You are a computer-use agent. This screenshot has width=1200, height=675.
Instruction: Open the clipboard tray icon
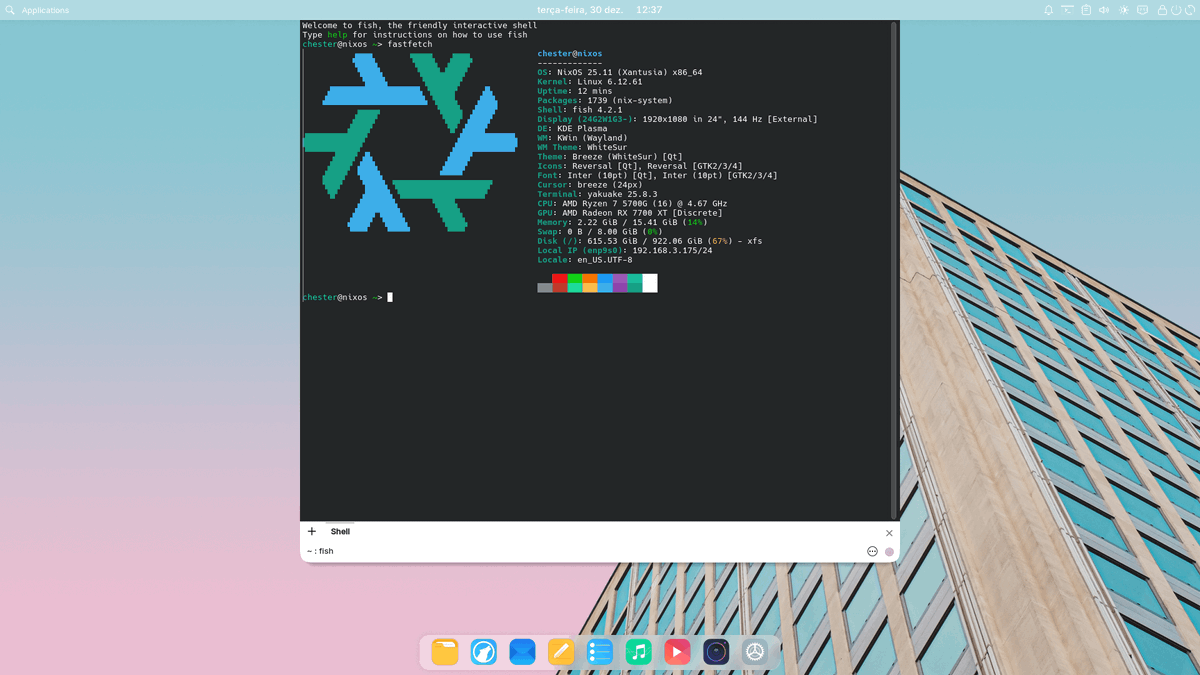[x=1086, y=10]
